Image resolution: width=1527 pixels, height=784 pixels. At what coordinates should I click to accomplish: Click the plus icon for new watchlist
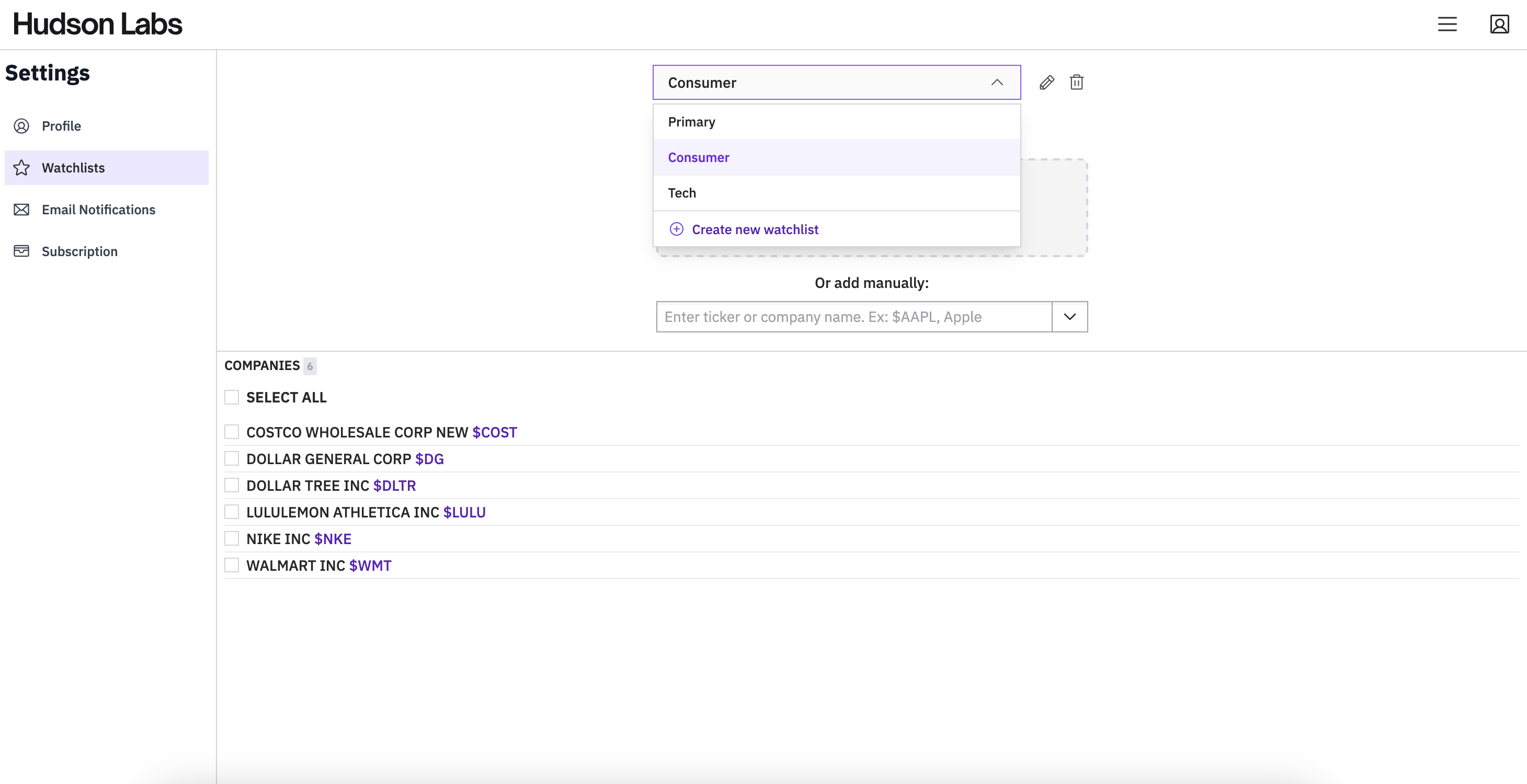(676, 229)
